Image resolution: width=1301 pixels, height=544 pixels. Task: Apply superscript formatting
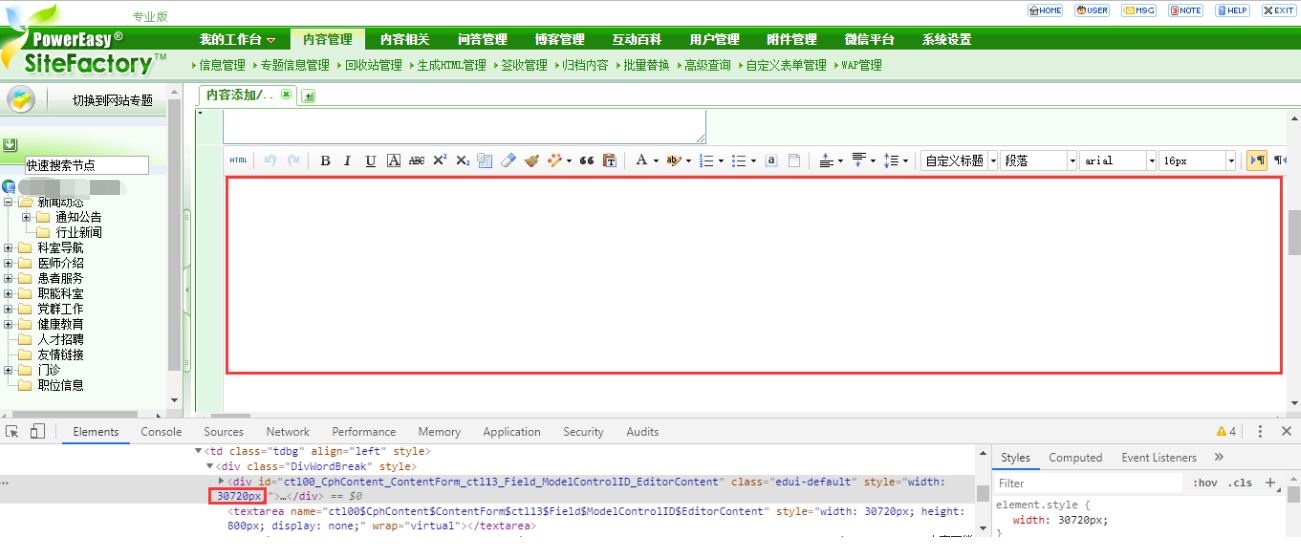[439, 161]
